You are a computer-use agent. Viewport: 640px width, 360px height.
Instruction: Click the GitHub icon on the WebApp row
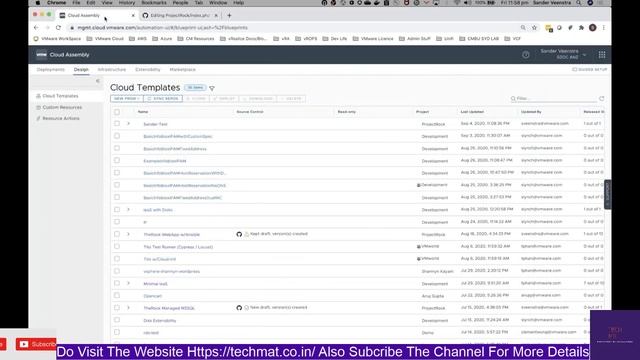(239, 234)
